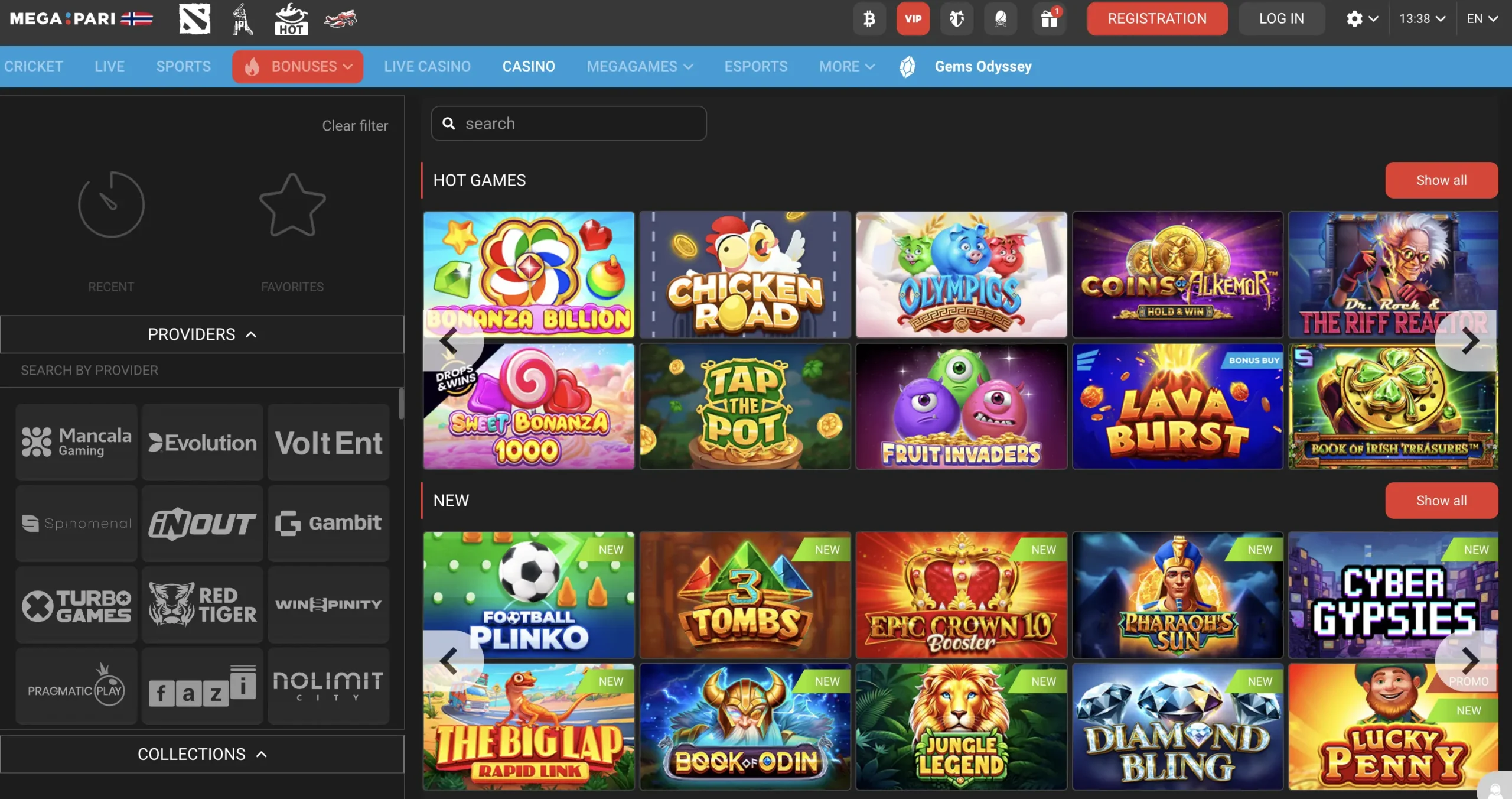Go to Casino tab

[529, 67]
